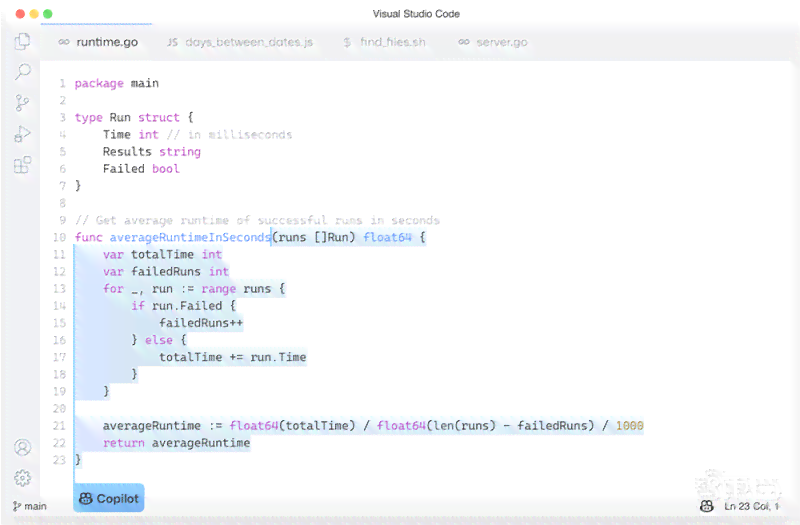The width and height of the screenshot is (800, 525).
Task: Click the green zoom window button
Action: point(47,14)
